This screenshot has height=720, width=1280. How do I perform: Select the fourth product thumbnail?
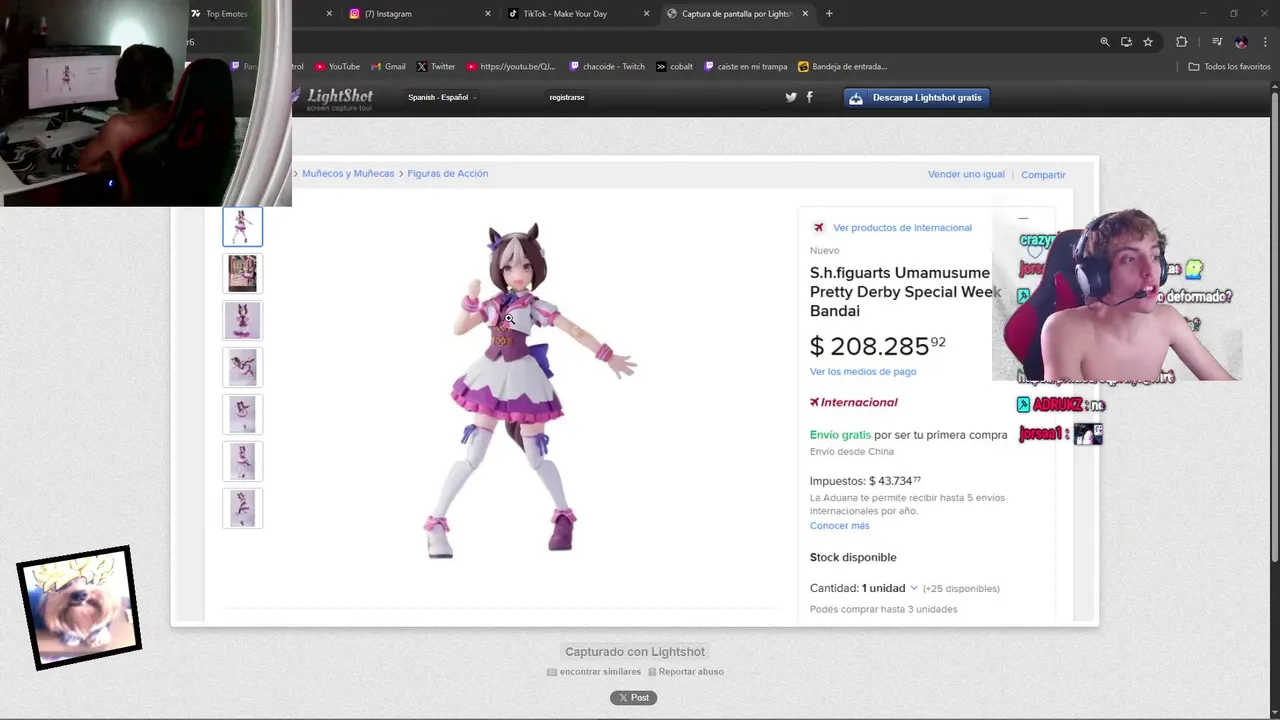point(242,367)
